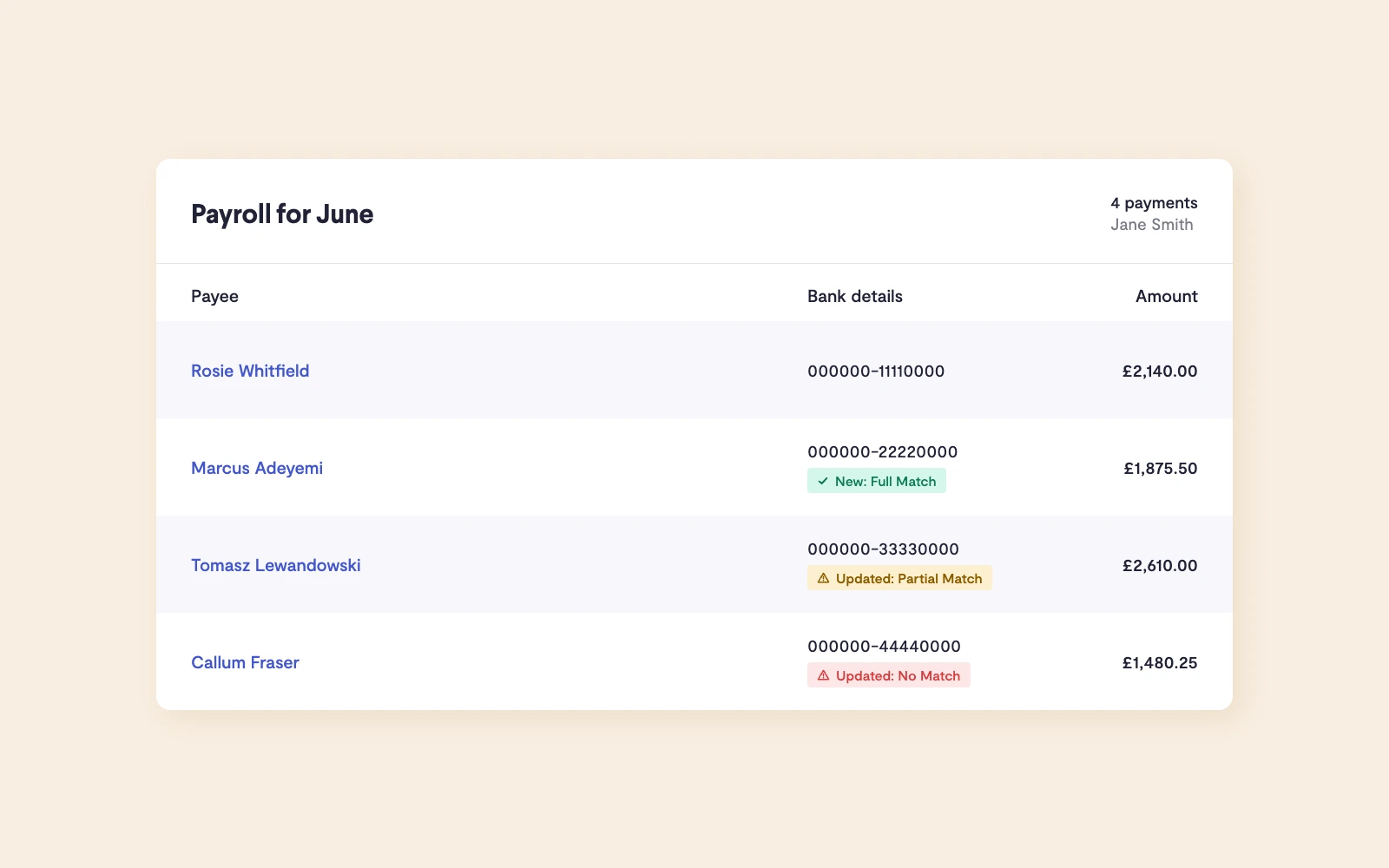Viewport: 1389px width, 868px height.
Task: Click the amount £2,140.00
Action: [x=1160, y=371]
